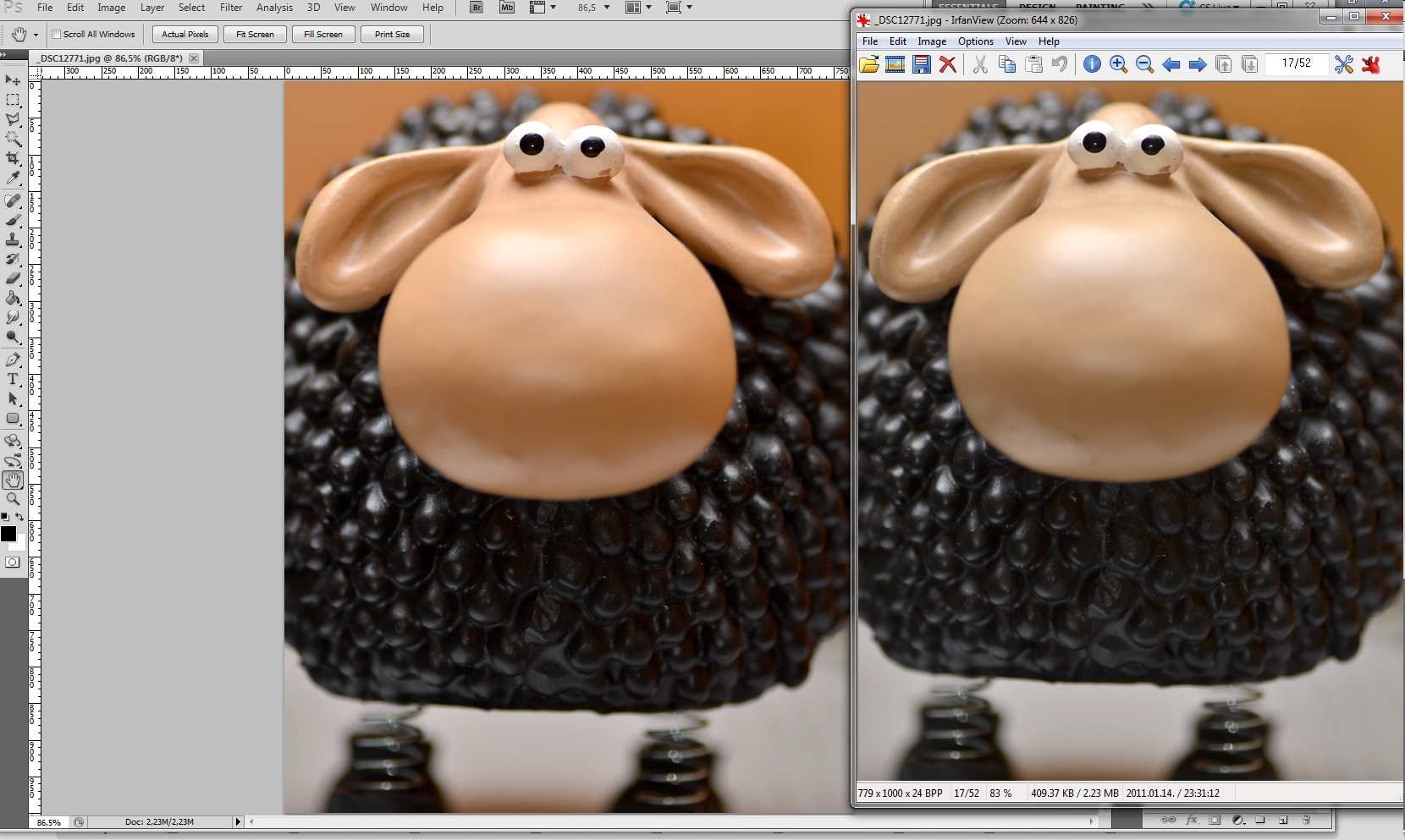This screenshot has width=1405, height=840.
Task: Toggle the Scroll All Windows checkbox
Action: 57,35
